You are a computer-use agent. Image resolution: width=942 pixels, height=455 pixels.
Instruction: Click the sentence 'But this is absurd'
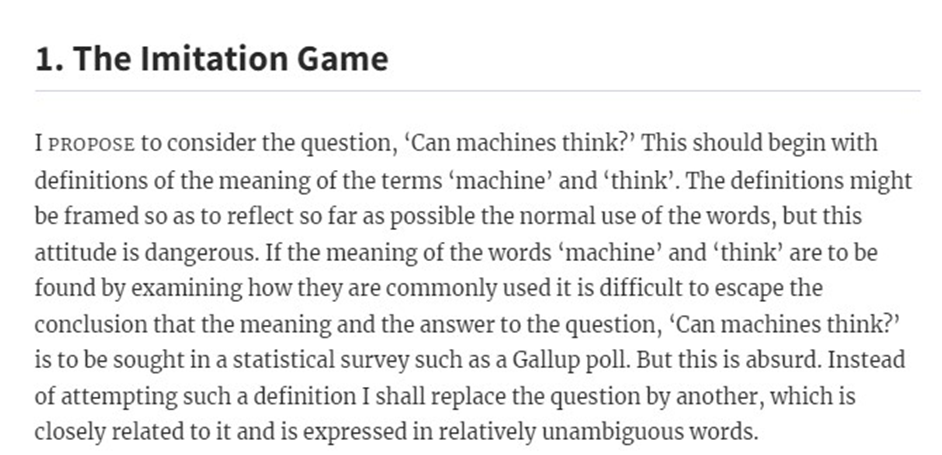click(x=729, y=360)
